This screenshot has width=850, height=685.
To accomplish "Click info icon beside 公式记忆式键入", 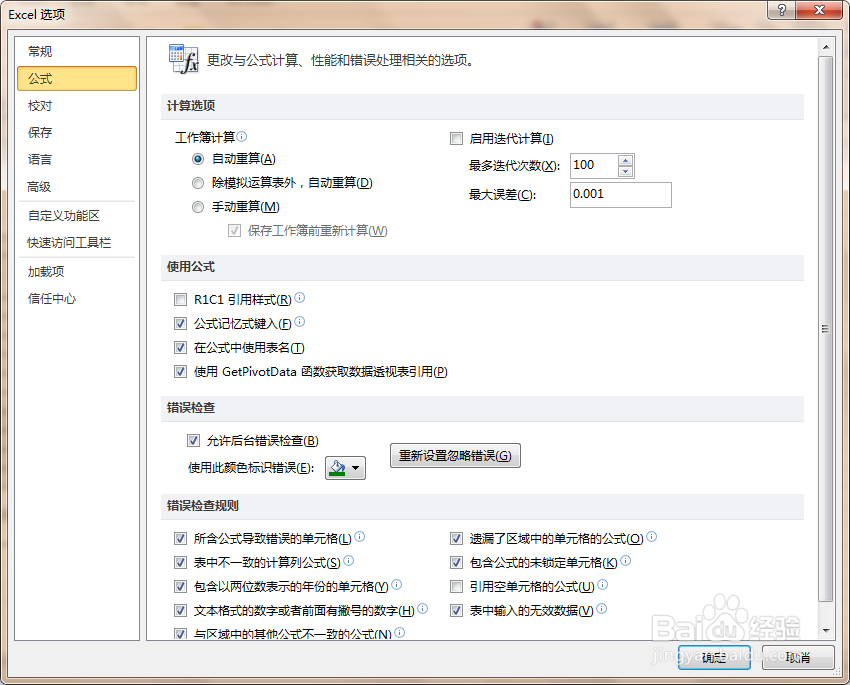I will click(300, 322).
